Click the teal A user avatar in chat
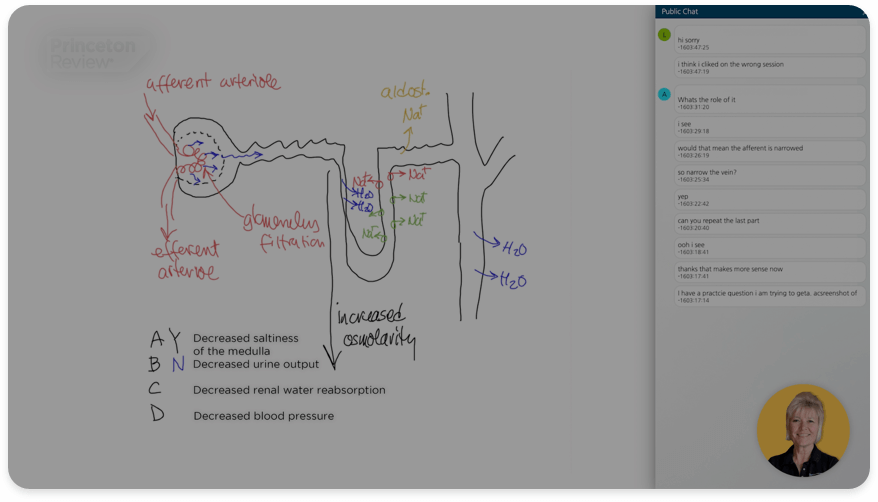Viewport: 878px width, 502px height. (664, 94)
